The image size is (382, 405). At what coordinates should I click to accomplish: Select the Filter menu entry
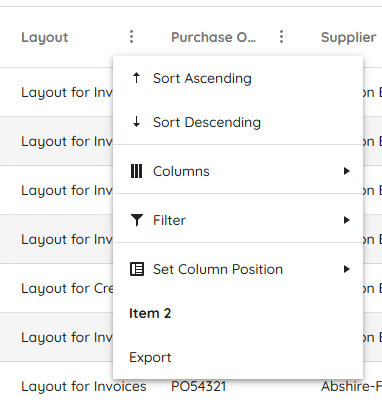[x=238, y=220]
